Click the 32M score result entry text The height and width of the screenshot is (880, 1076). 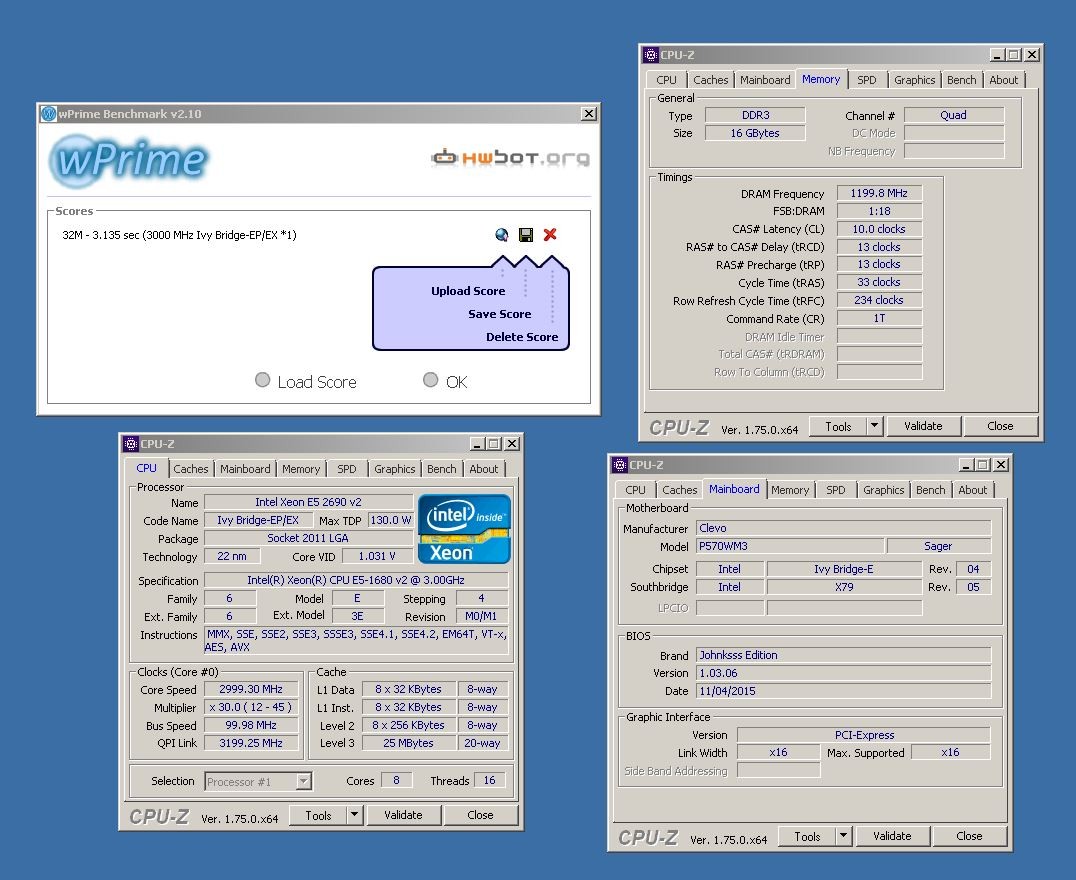[179, 236]
